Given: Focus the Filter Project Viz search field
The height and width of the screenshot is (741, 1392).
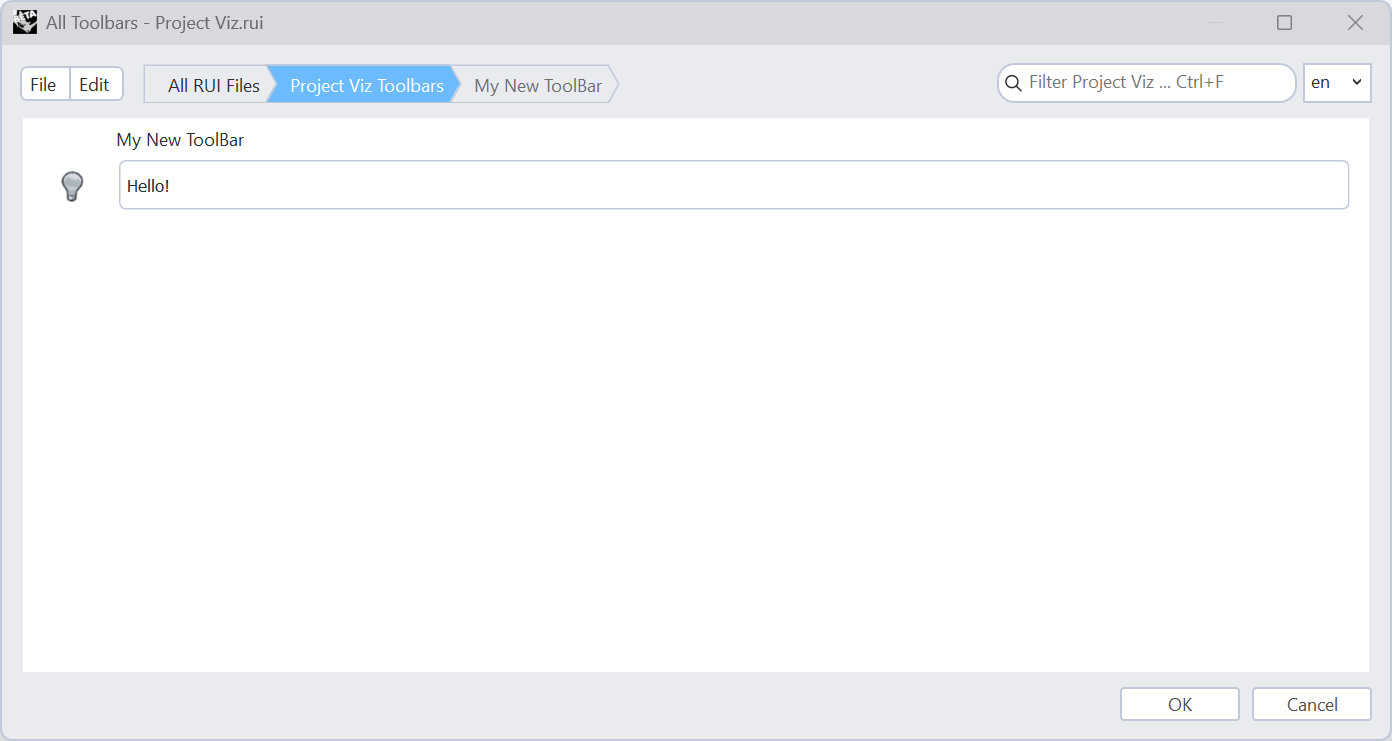Looking at the screenshot, I should point(1147,83).
